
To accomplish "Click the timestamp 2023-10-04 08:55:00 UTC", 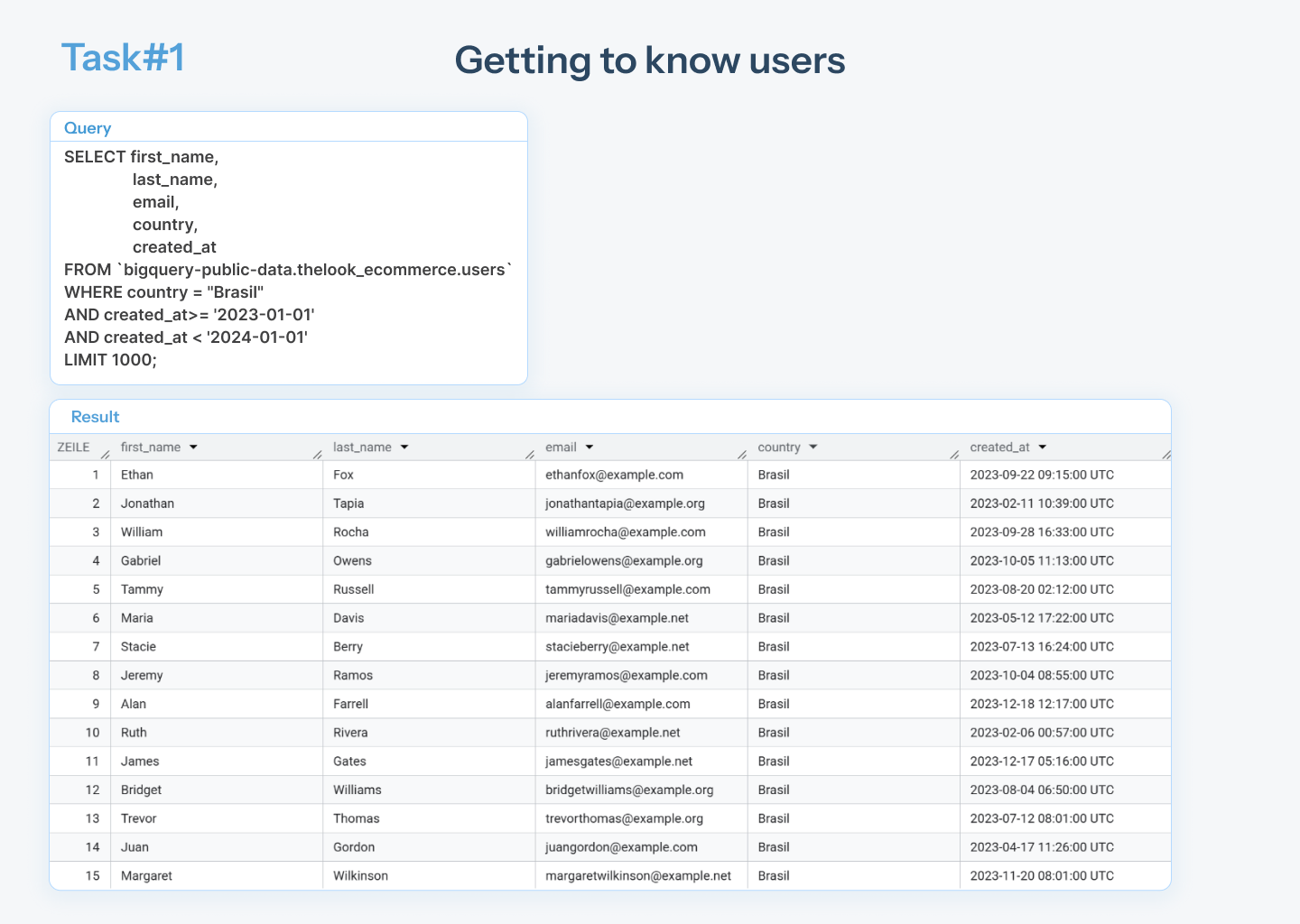I will 1042,676.
